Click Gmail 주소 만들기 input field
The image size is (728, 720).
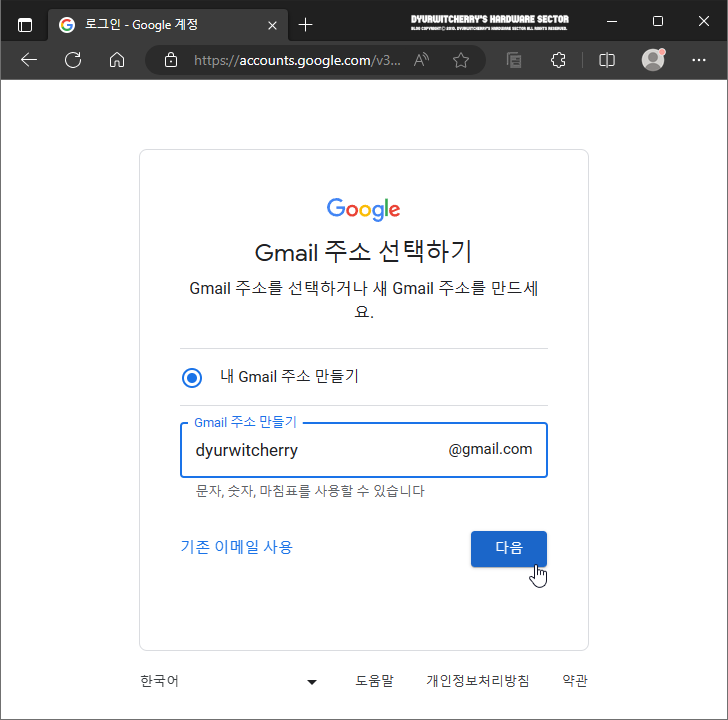(x=364, y=450)
